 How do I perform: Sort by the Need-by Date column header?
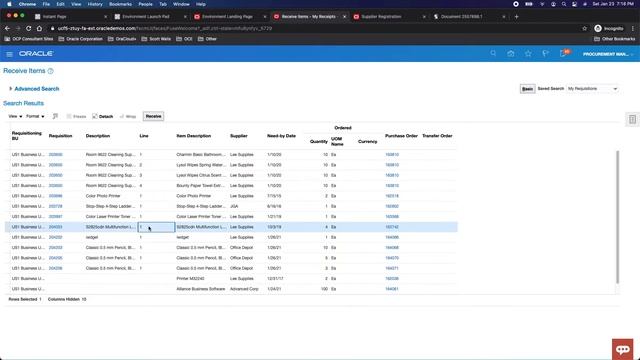pos(281,136)
